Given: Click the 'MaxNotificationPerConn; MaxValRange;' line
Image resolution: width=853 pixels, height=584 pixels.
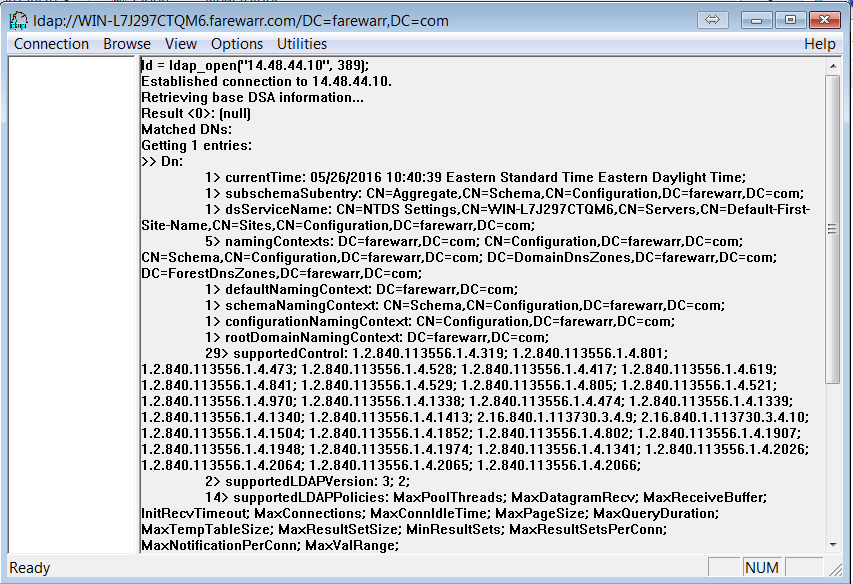Looking at the screenshot, I should click(x=270, y=545).
